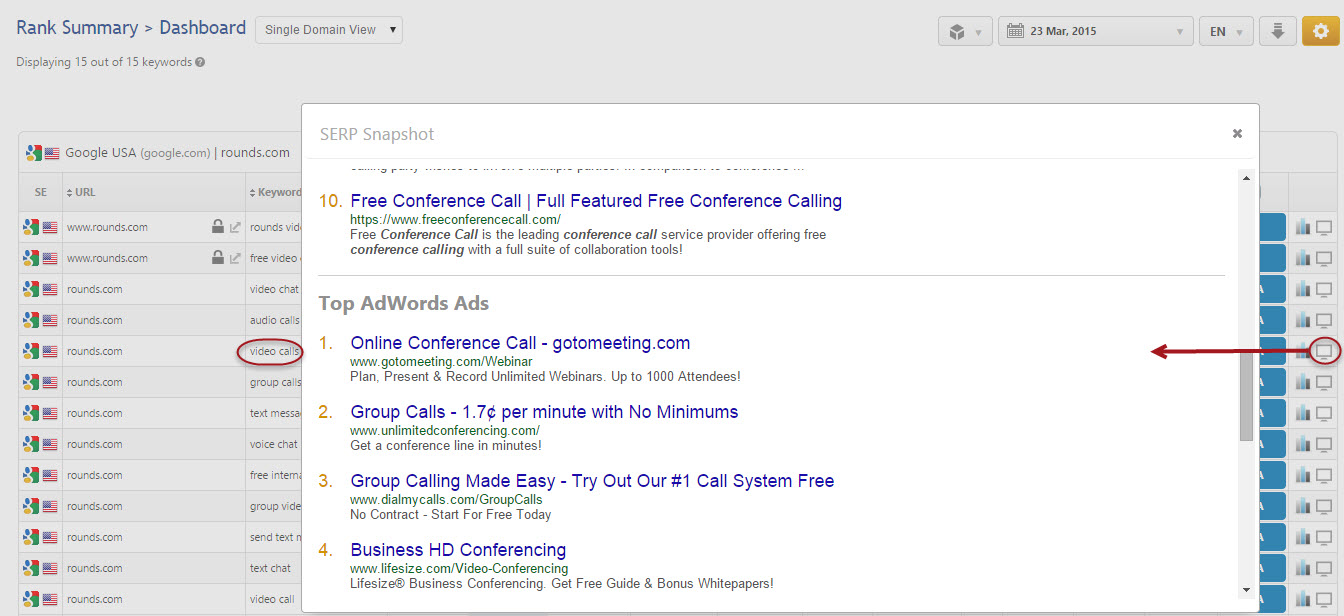Expand the EN language dropdown
The height and width of the screenshot is (616, 1344).
1225,31
